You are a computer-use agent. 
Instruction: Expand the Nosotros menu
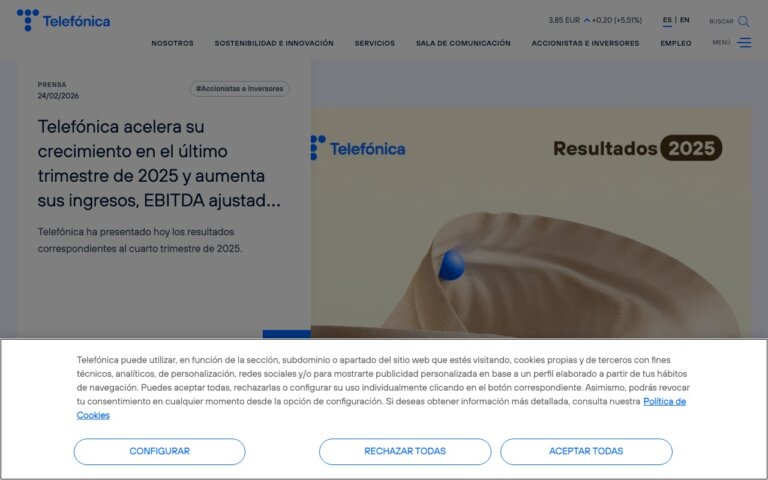pos(172,43)
